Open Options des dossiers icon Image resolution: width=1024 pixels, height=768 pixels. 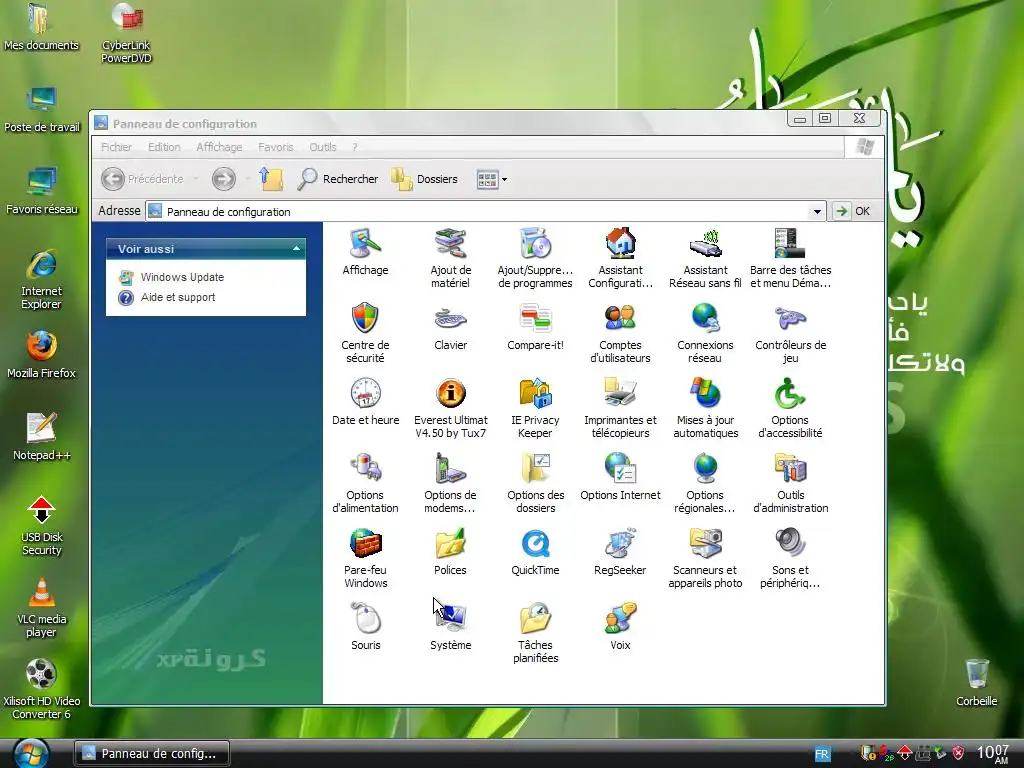535,483
